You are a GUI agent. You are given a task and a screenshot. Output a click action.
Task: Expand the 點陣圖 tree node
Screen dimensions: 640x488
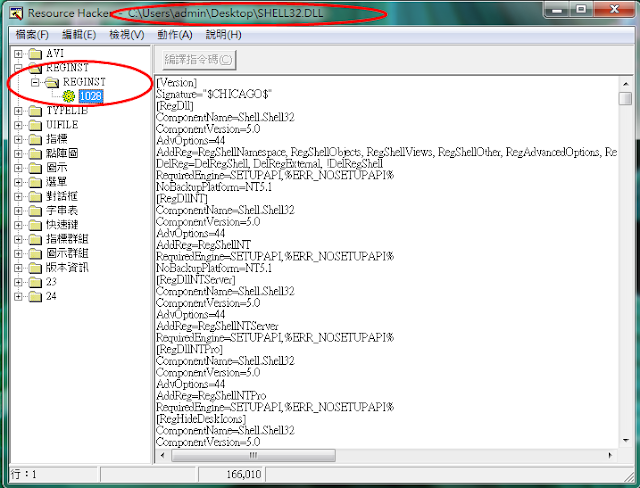tap(18, 154)
